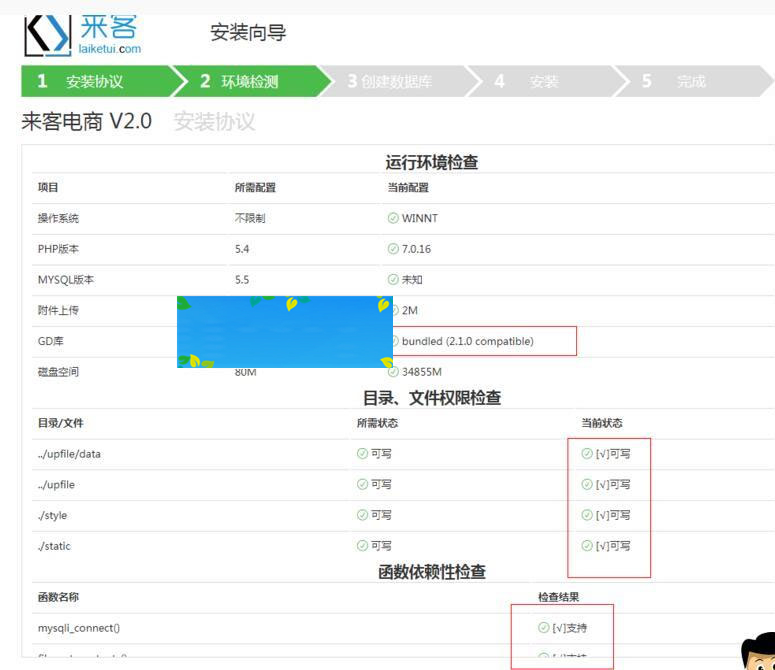Viewport: 775px width, 670px height.
Task: Click current-state check icon for ../upfile
Action: point(587,485)
